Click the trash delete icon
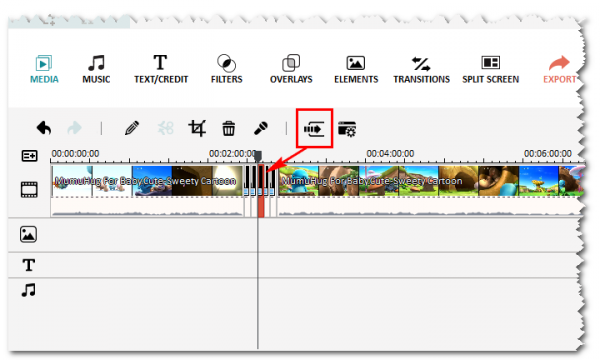The width and height of the screenshot is (600, 360). pyautogui.click(x=229, y=128)
